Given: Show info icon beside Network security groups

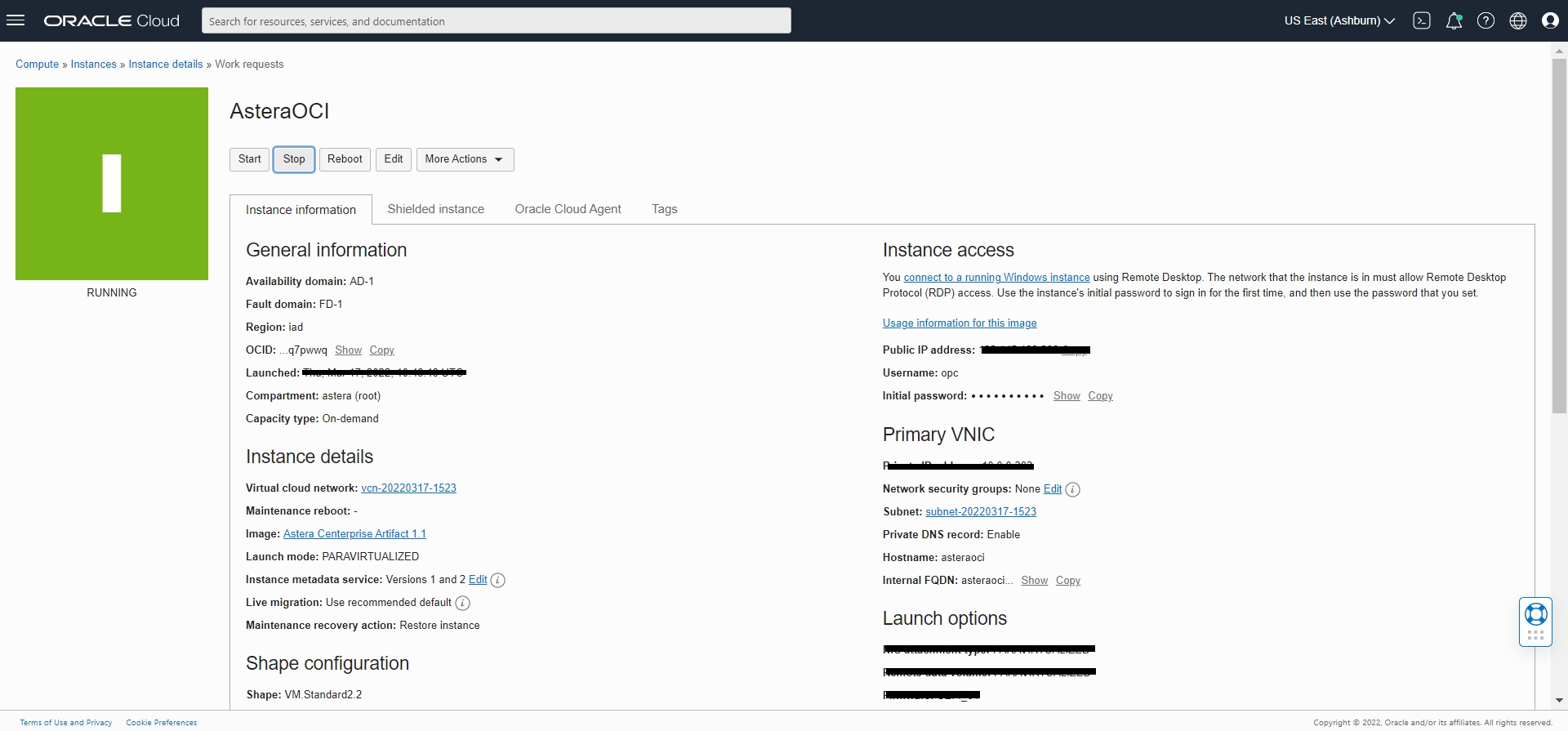Looking at the screenshot, I should (1073, 489).
